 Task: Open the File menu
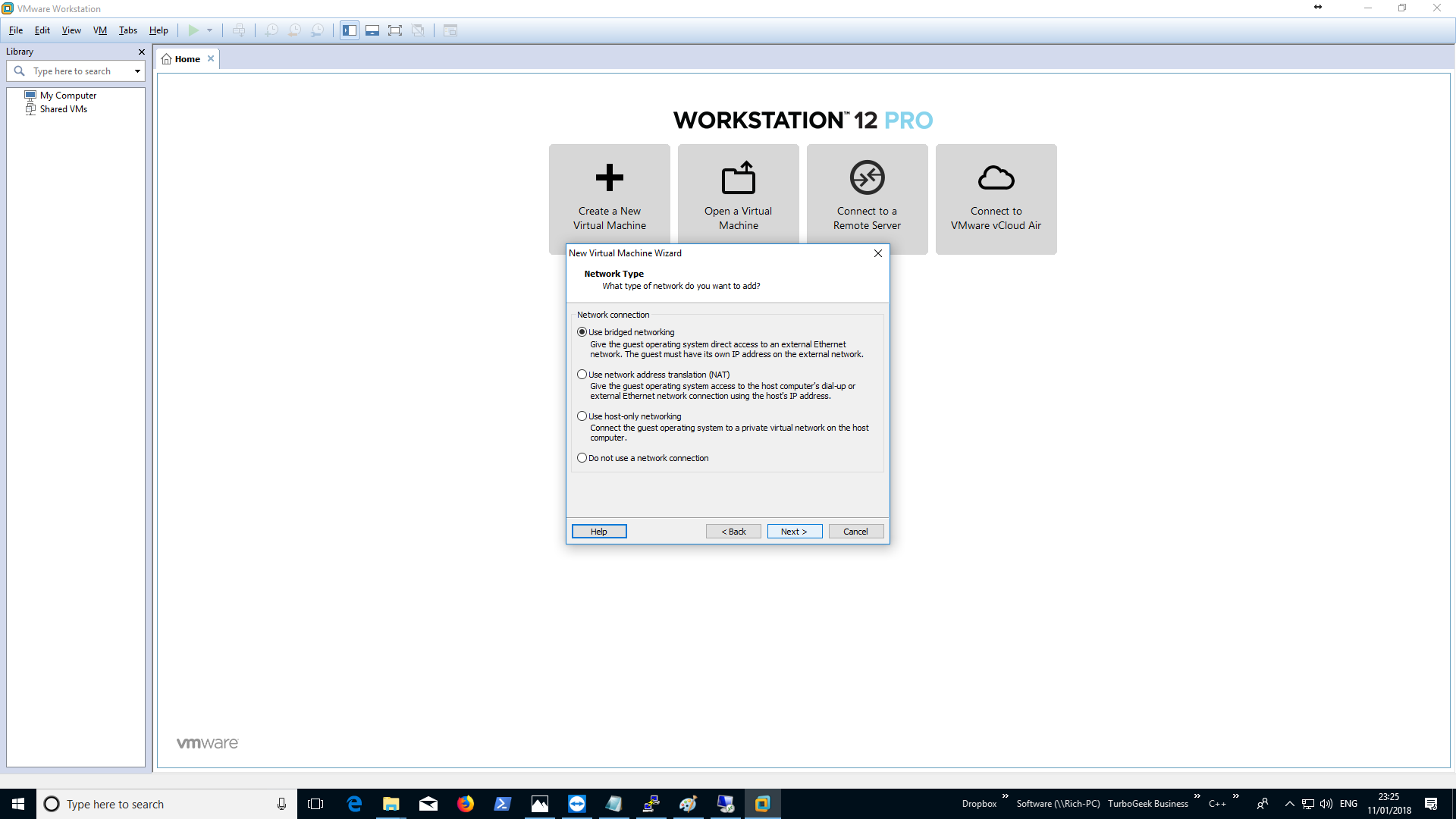pos(16,30)
